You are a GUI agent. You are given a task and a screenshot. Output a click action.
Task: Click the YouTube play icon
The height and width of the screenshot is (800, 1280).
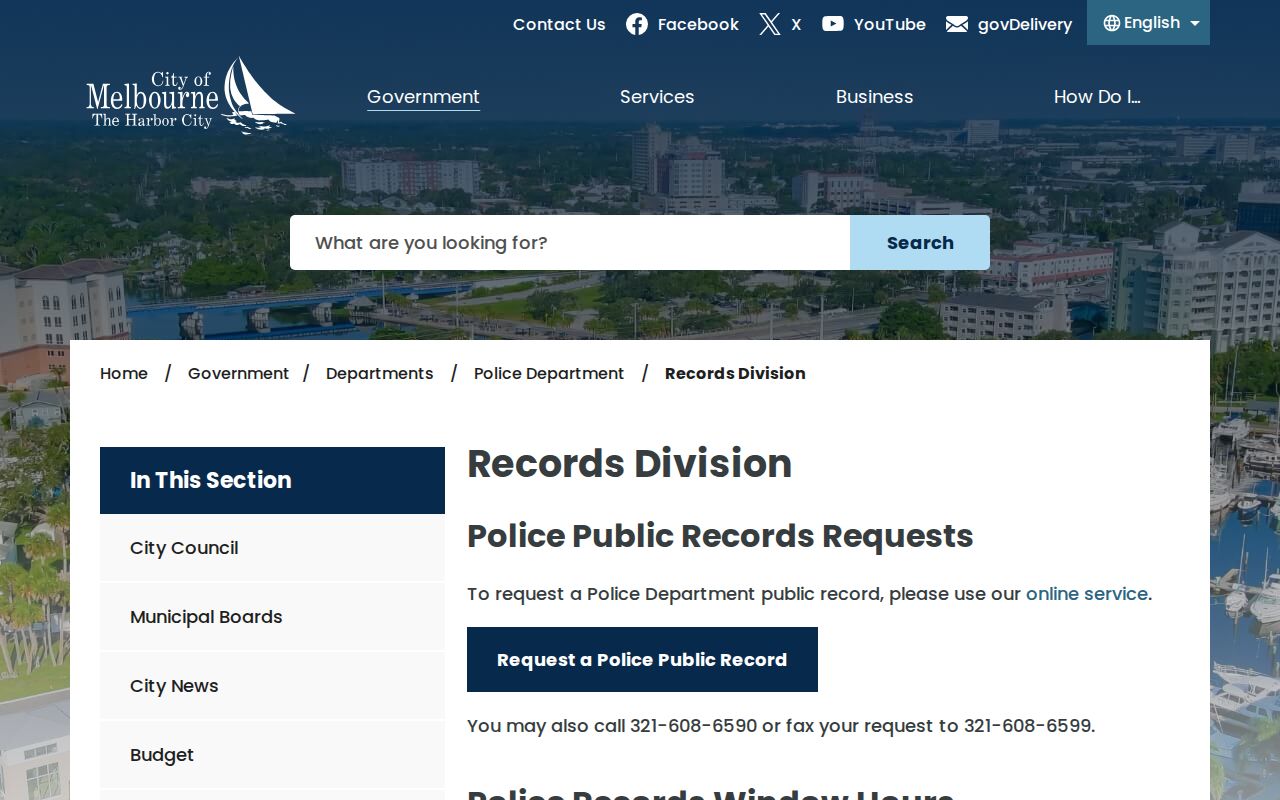[x=833, y=24]
